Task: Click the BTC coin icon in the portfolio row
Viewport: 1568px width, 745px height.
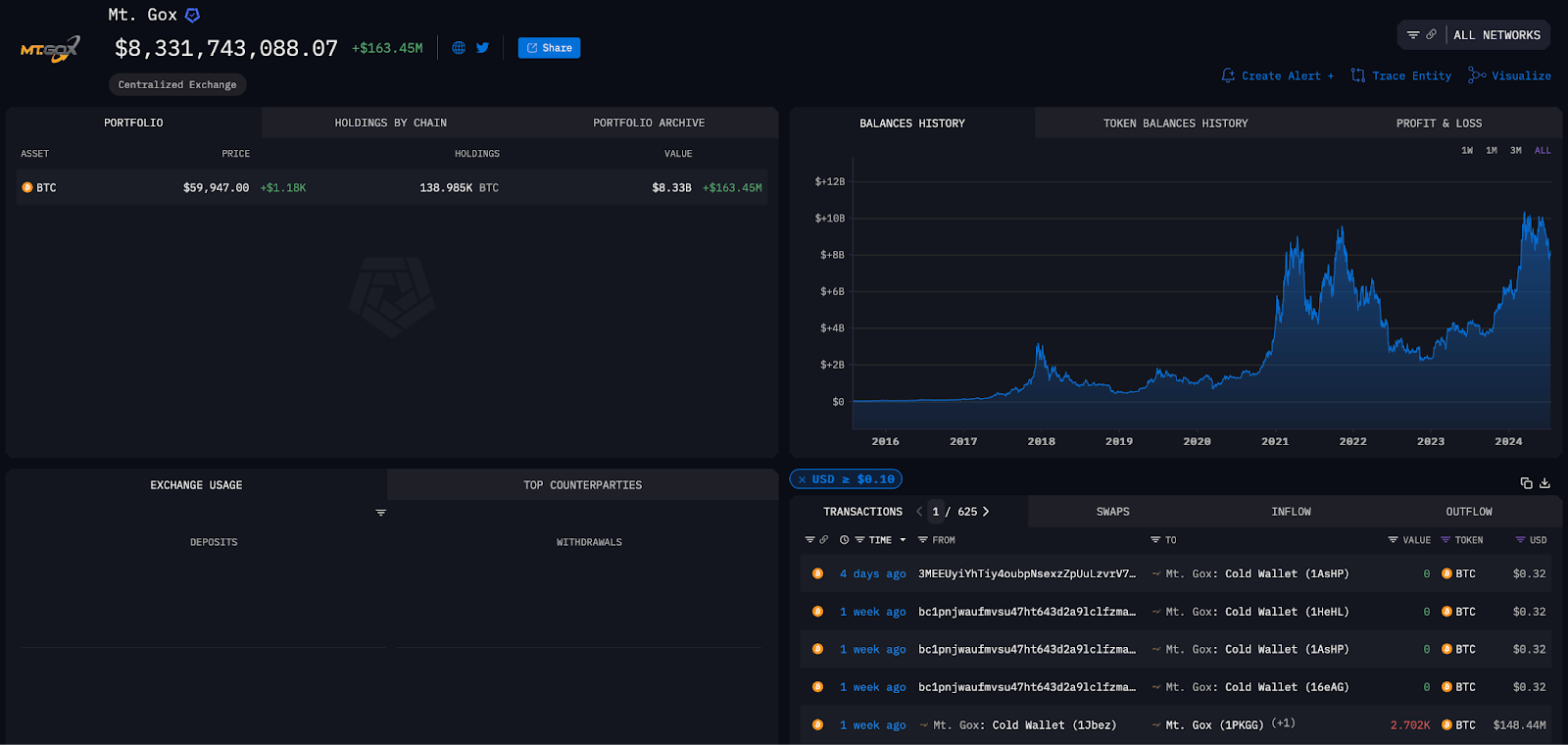Action: (x=27, y=187)
